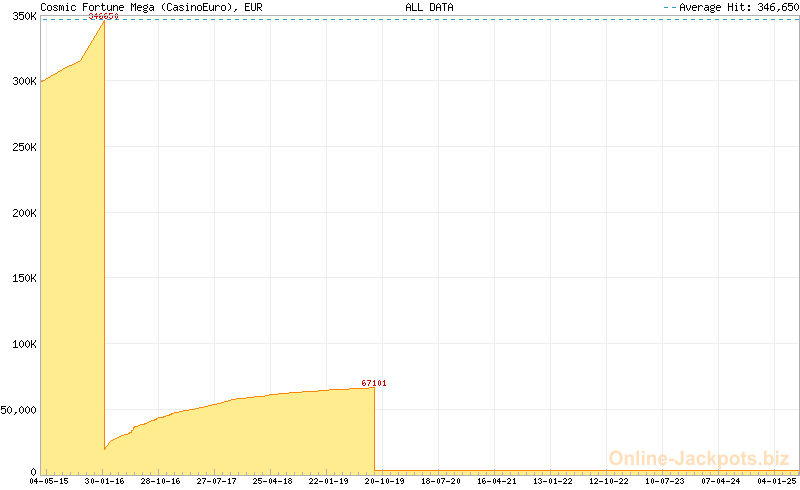800x490 pixels.
Task: Click the 350K y-axis label
Action: [19, 17]
